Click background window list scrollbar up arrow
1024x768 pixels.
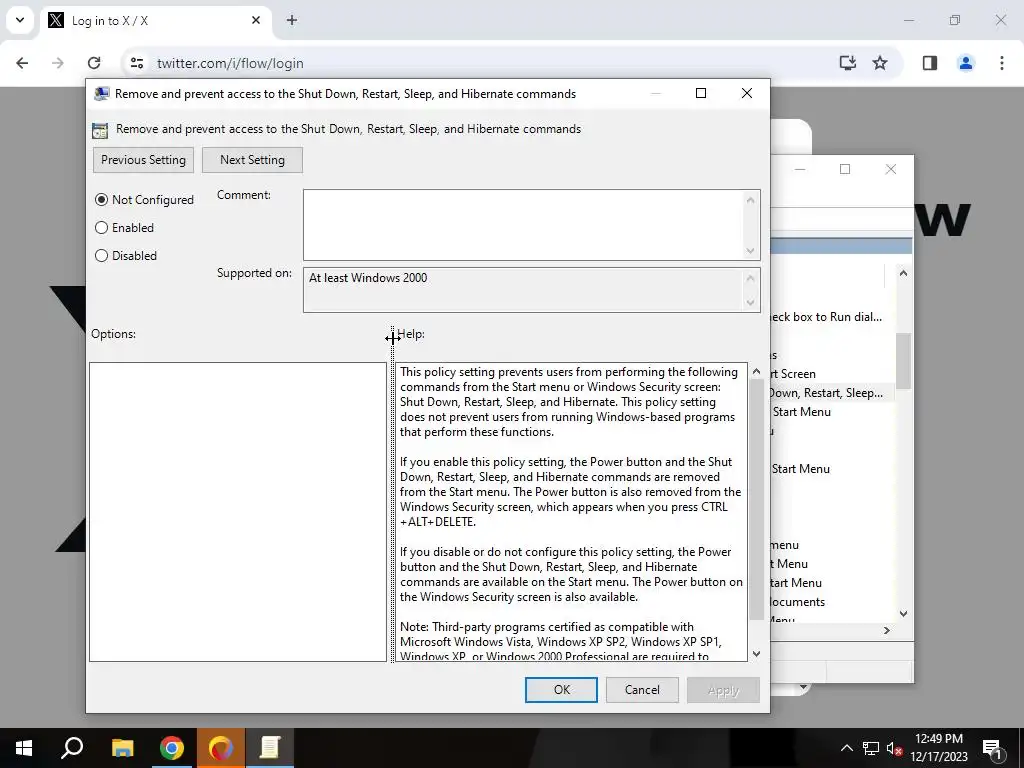903,273
